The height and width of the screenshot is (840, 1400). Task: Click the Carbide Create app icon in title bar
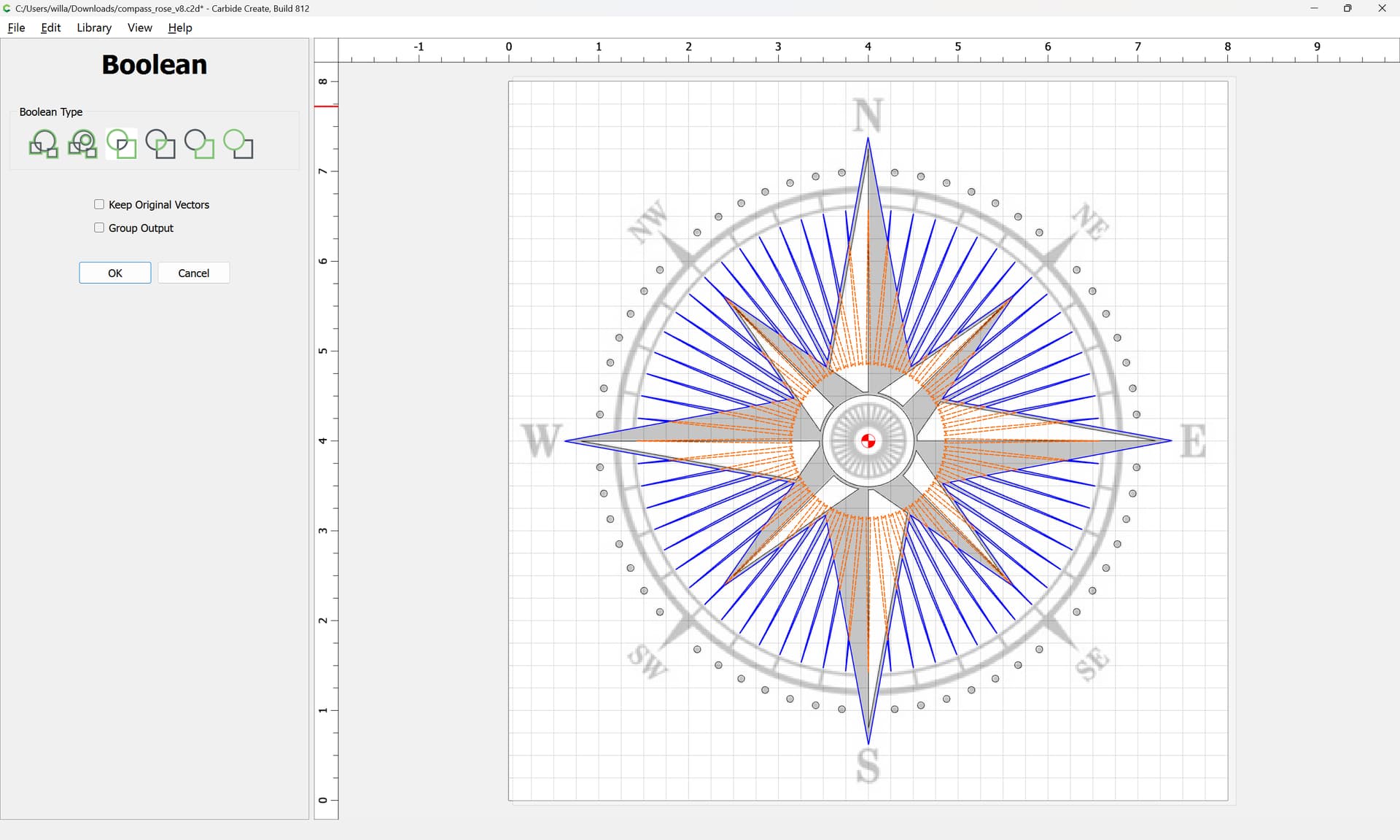pyautogui.click(x=7, y=8)
